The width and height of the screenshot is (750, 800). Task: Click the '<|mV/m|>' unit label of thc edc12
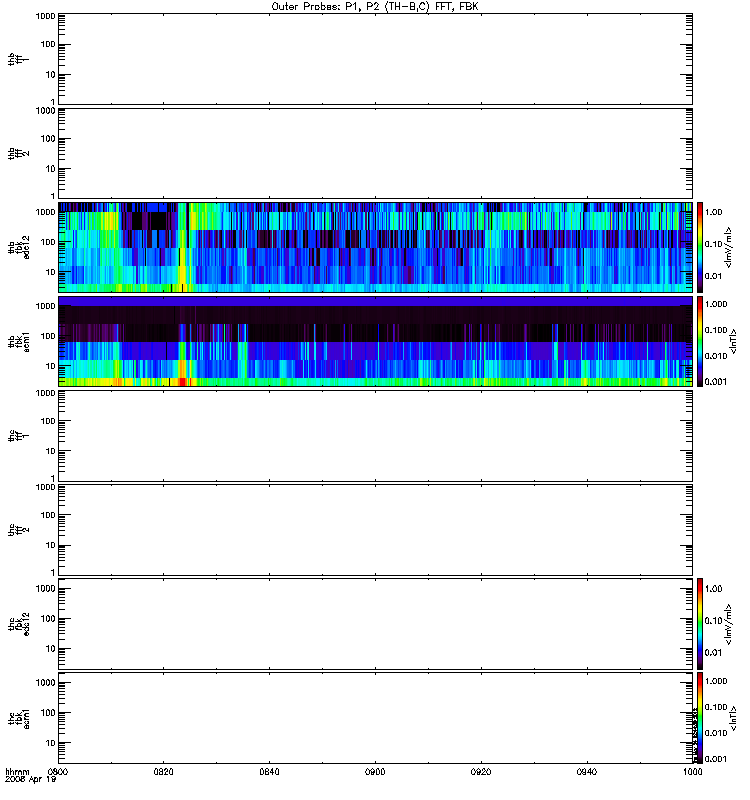click(729, 624)
